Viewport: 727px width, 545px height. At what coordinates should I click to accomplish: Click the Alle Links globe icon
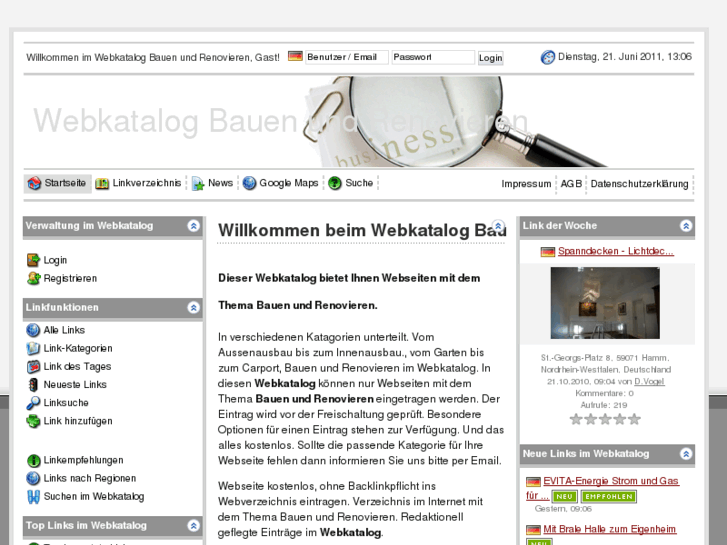pyautogui.click(x=33, y=330)
